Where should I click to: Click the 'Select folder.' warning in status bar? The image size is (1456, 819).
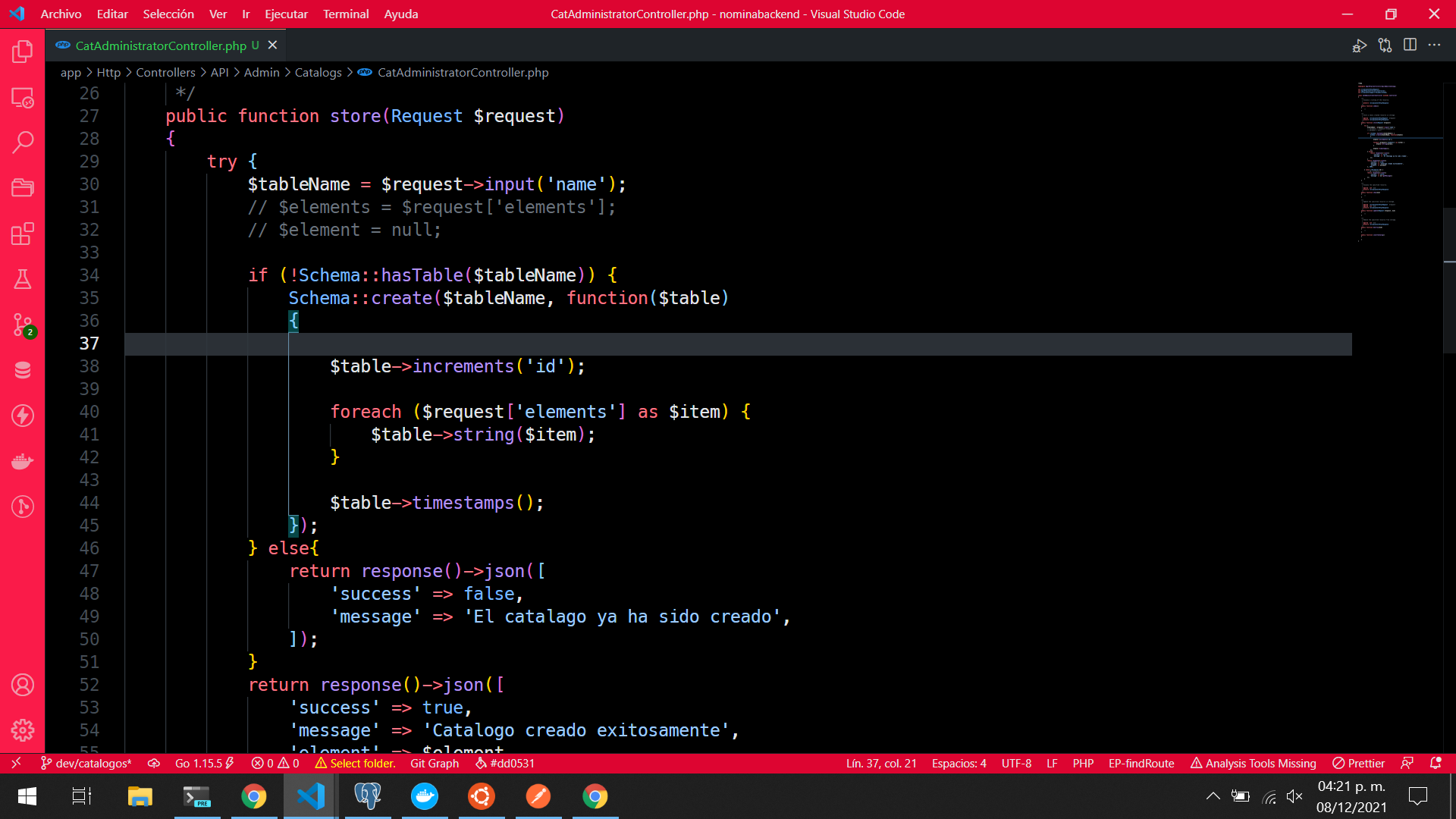coord(356,764)
